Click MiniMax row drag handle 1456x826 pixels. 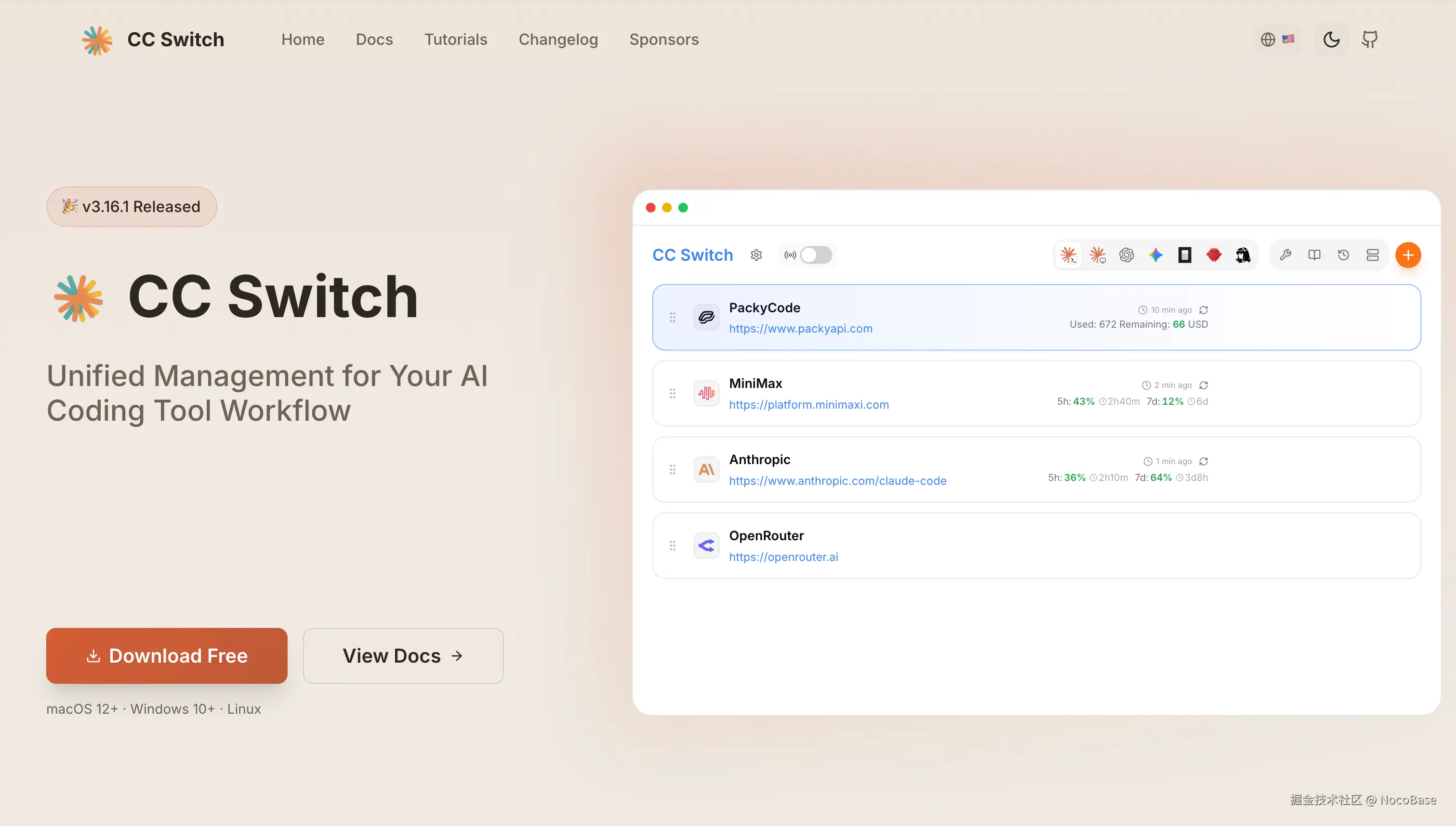(x=672, y=393)
